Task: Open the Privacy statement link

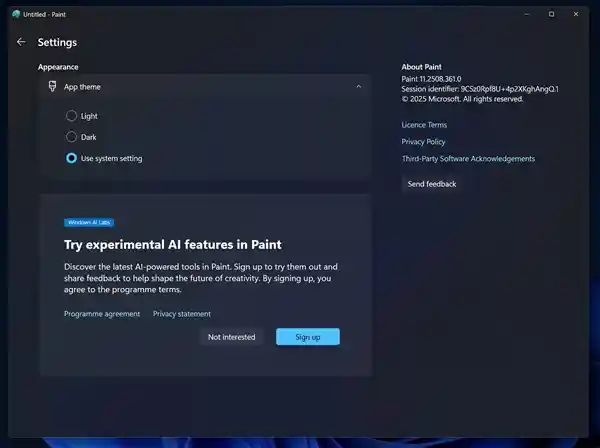Action: point(182,314)
